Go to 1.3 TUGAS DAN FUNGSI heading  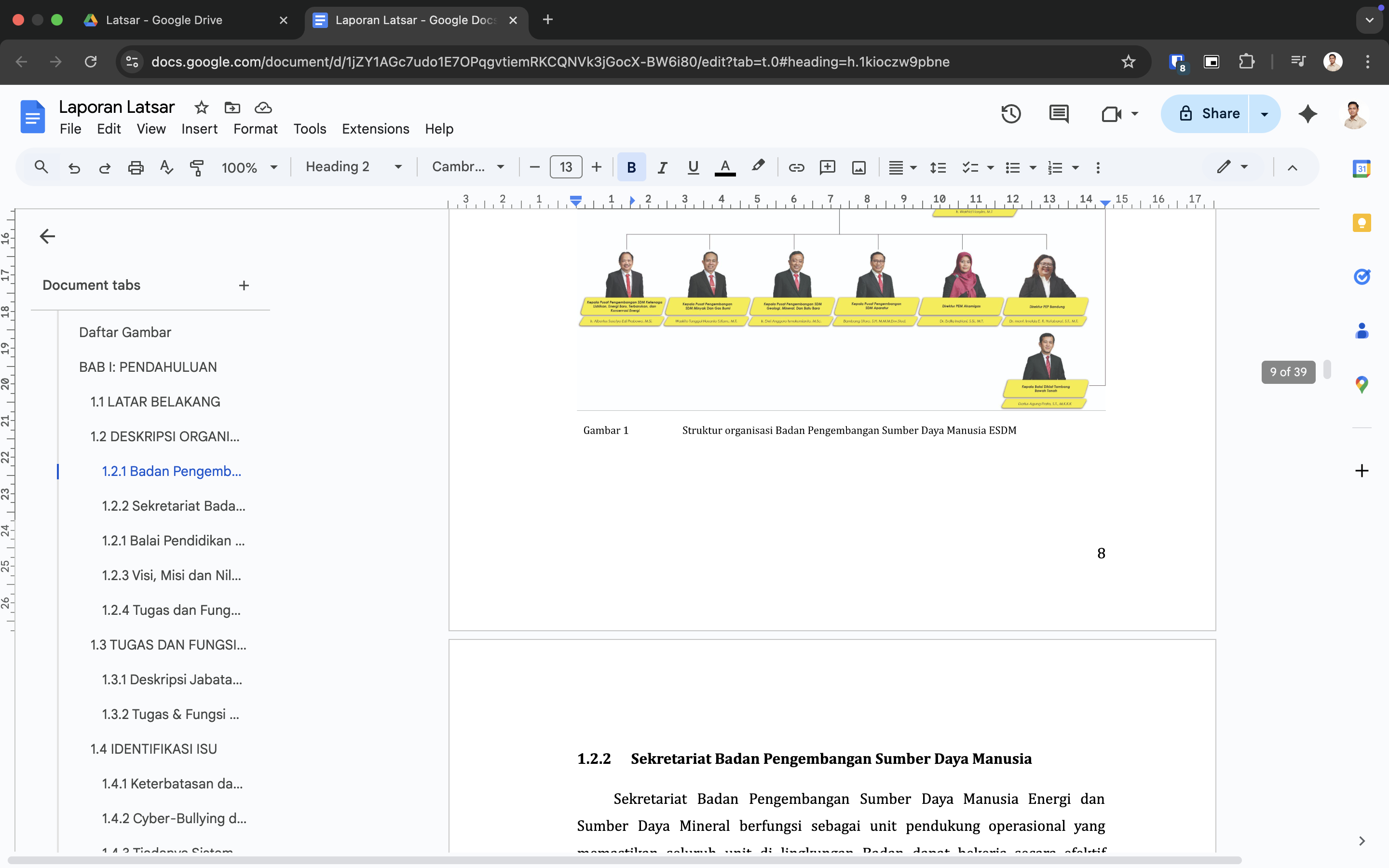tap(168, 645)
